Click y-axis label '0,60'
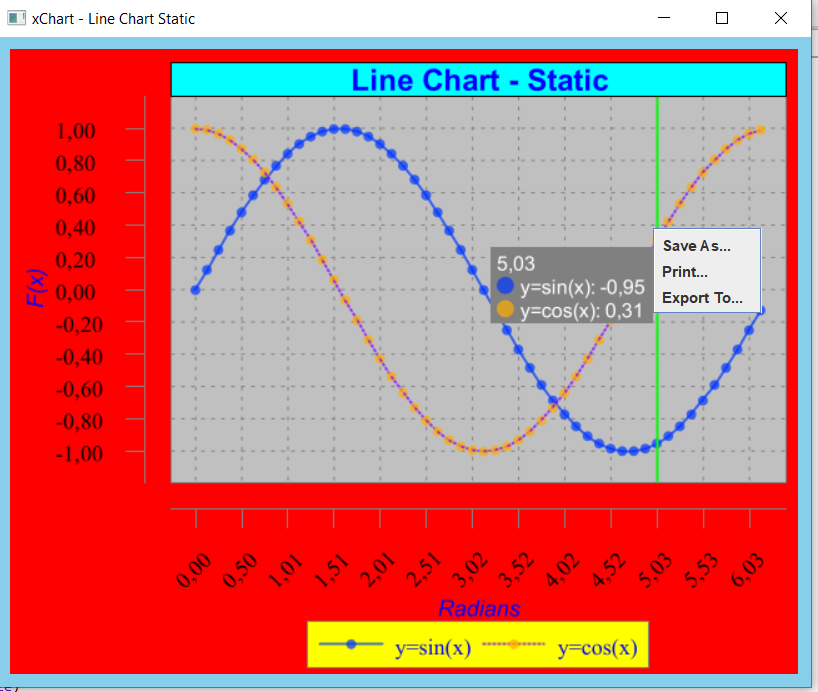The width and height of the screenshot is (818, 692). click(76, 196)
